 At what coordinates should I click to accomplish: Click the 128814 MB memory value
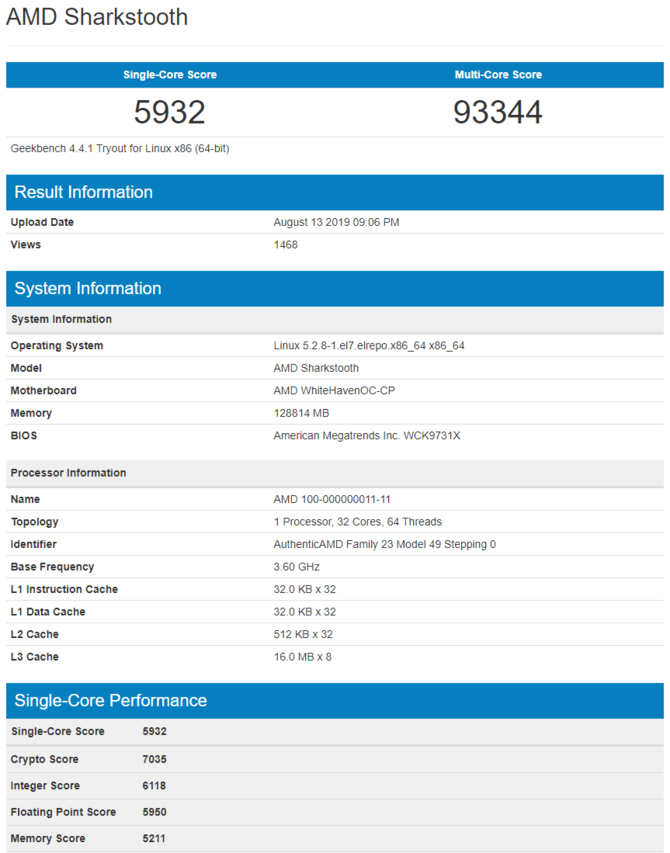coord(301,413)
